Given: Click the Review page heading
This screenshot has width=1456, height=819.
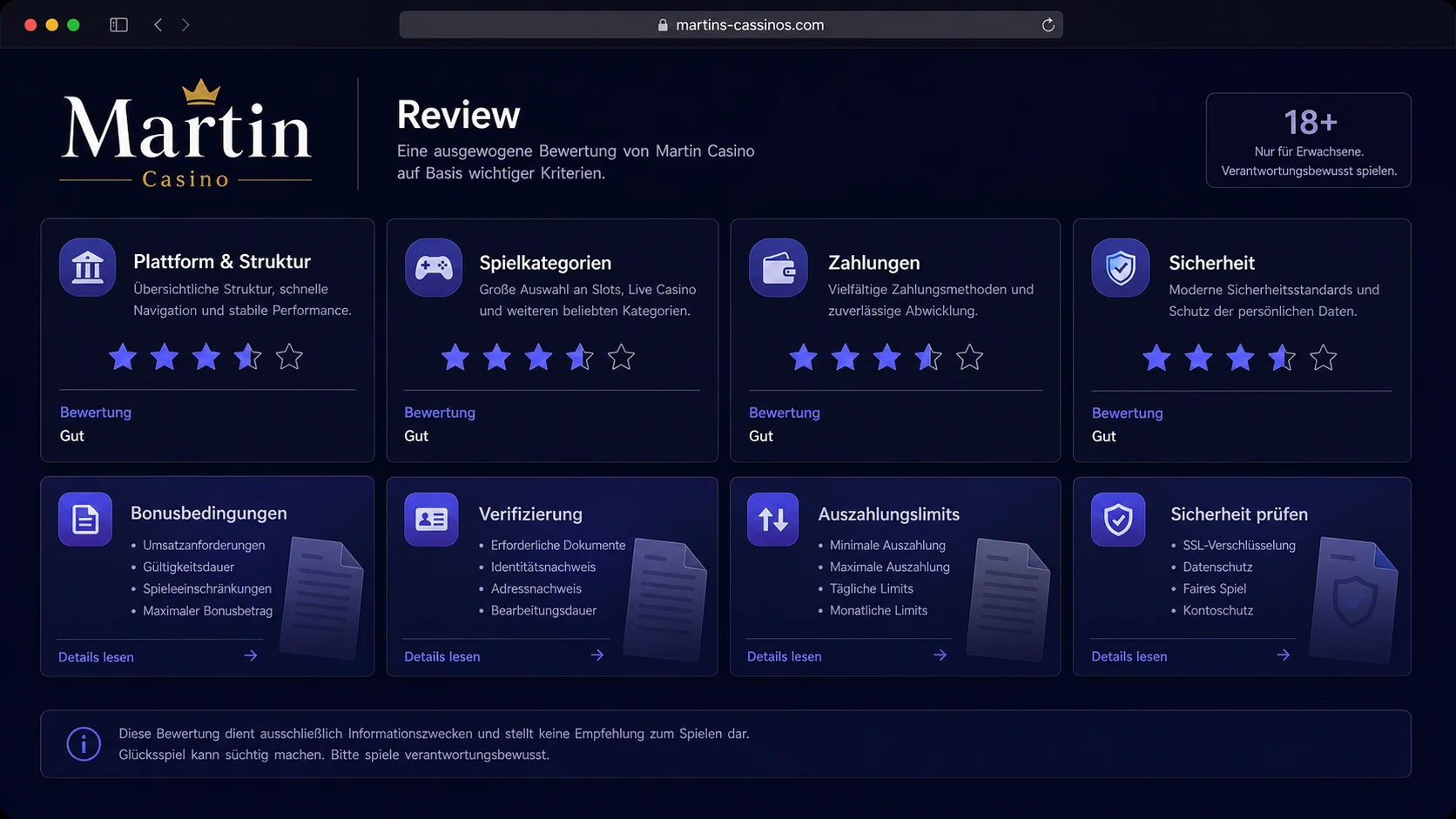Looking at the screenshot, I should (x=458, y=115).
